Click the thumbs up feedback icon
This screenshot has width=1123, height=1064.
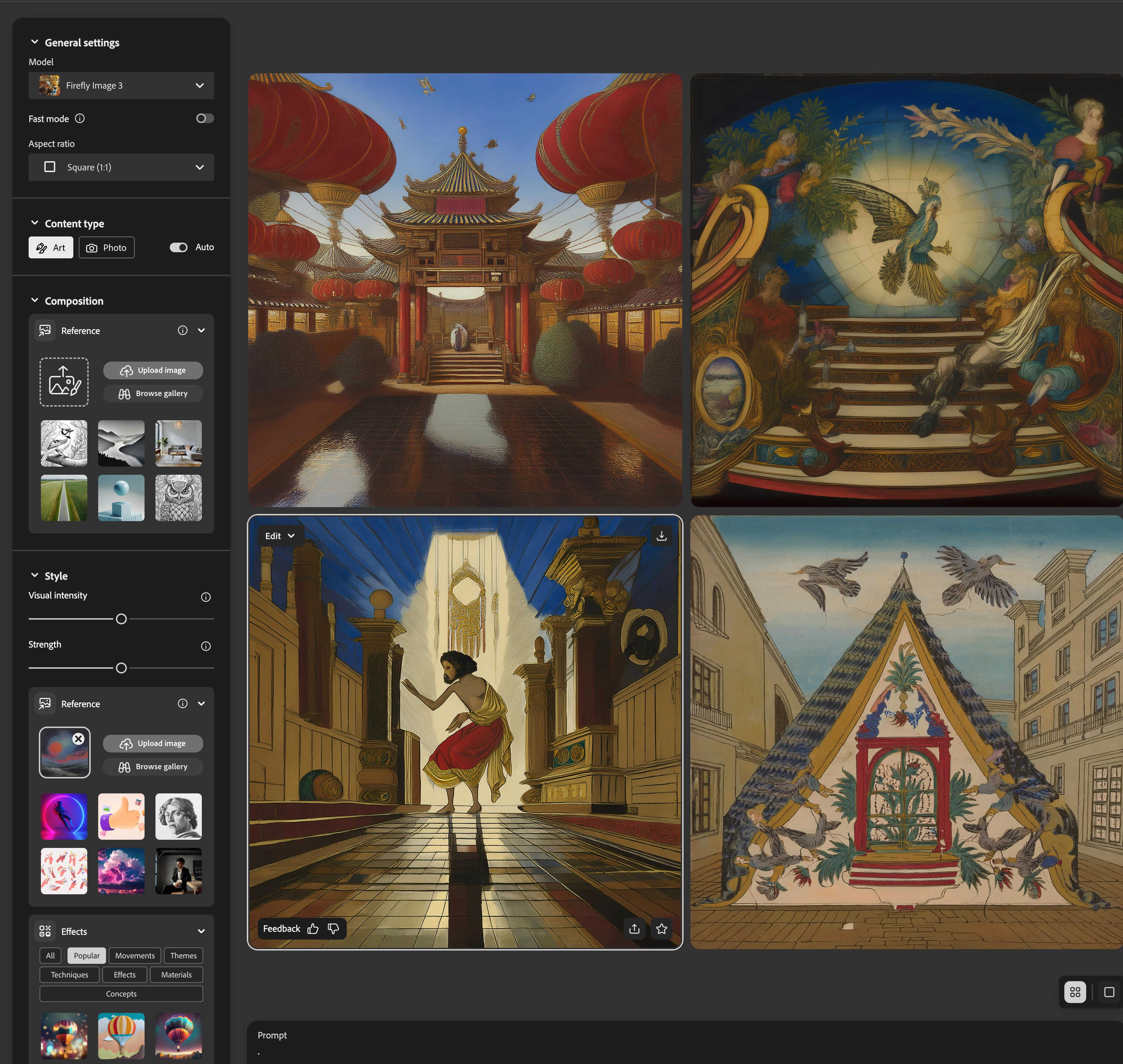[313, 928]
